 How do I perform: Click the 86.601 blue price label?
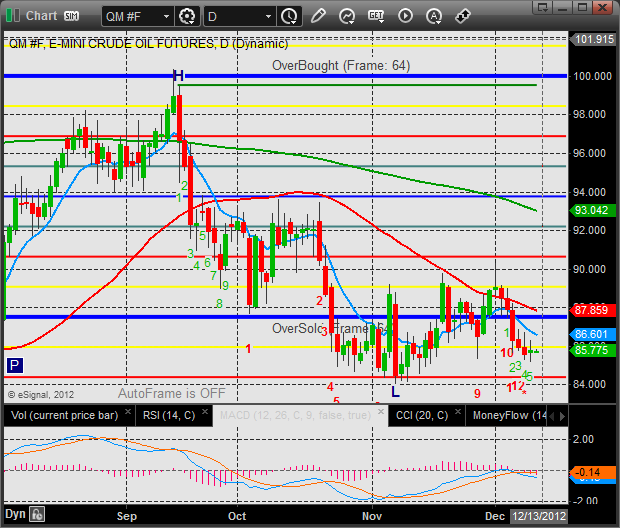(592, 334)
